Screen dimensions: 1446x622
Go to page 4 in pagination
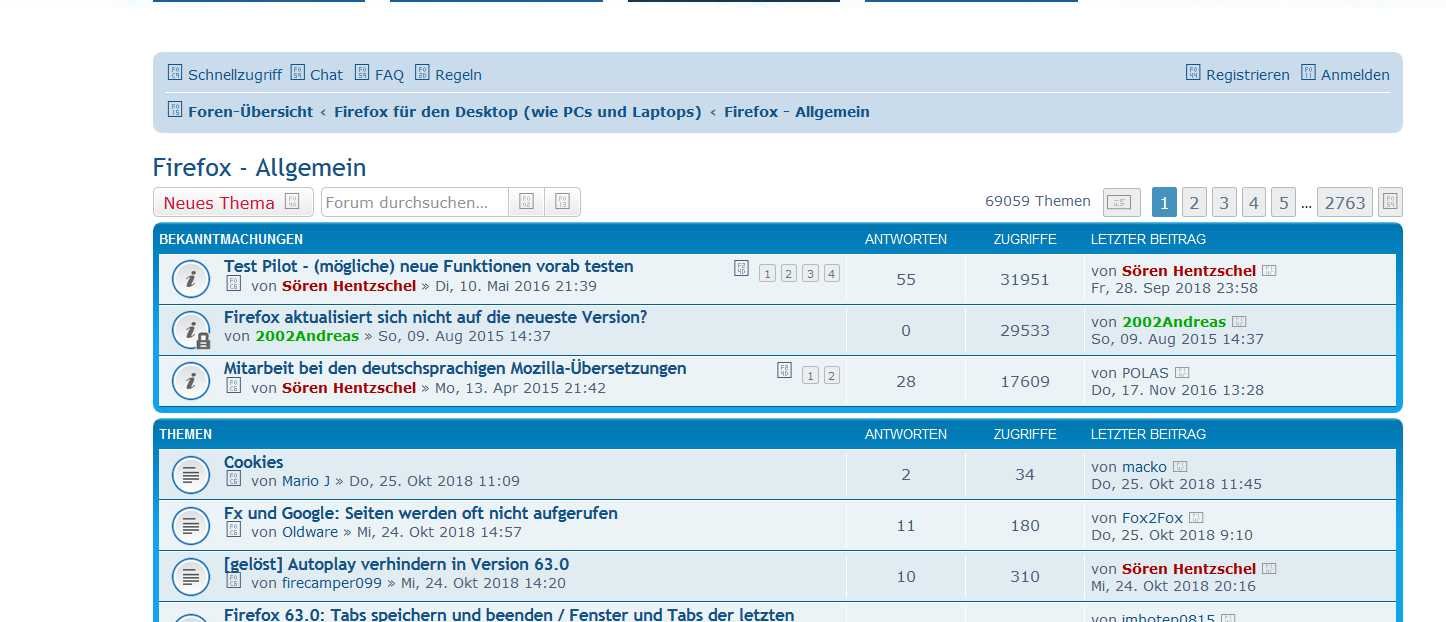coord(1254,203)
